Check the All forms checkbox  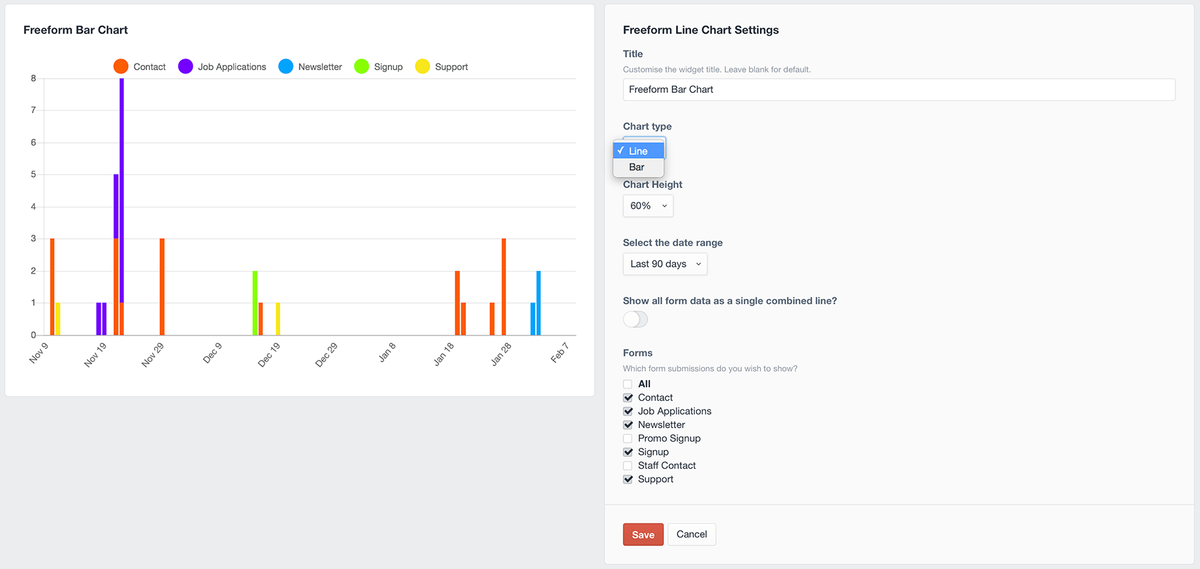[628, 384]
